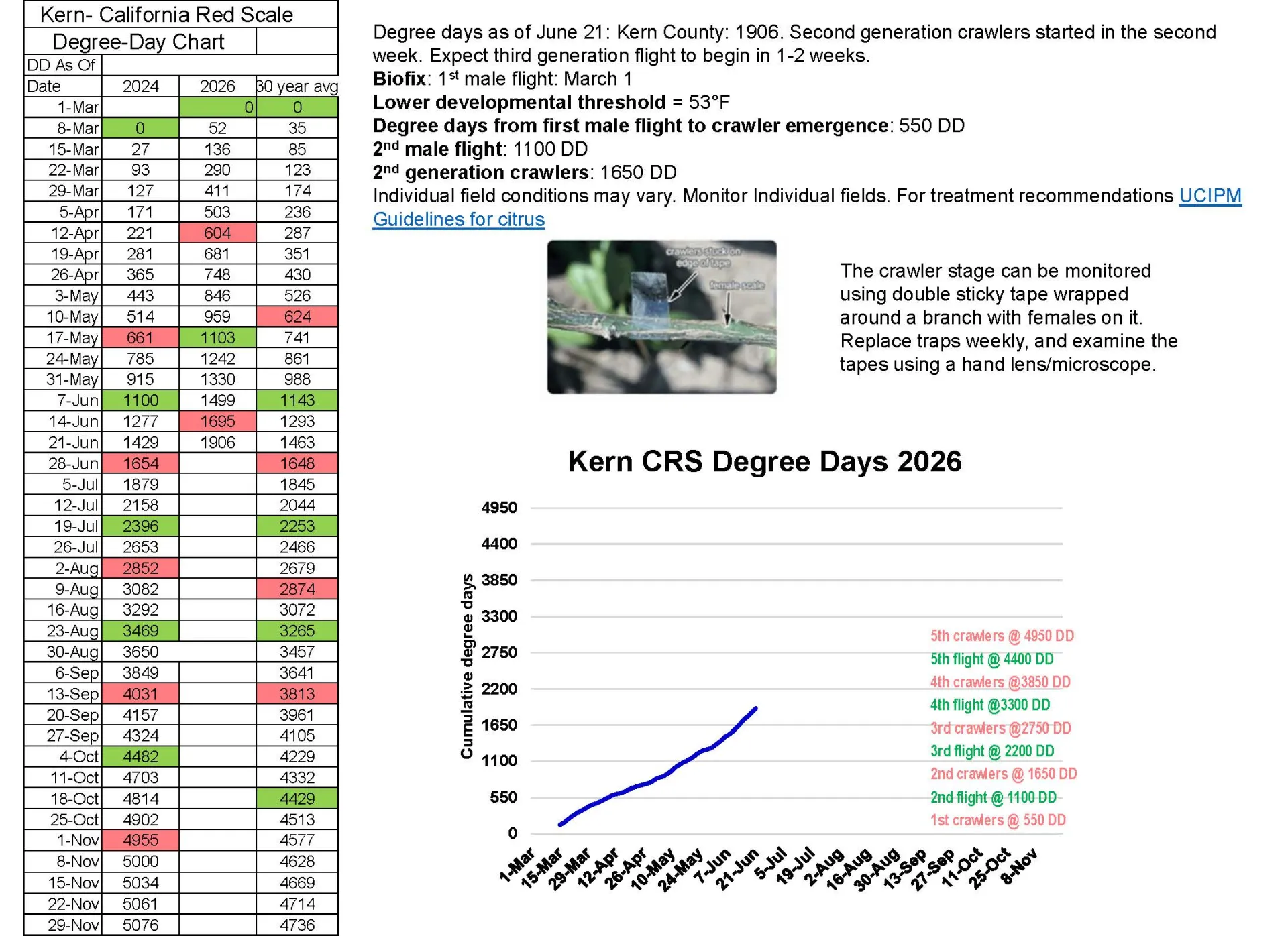The height and width of the screenshot is (936, 1288).
Task: Click the '4th flight @3300 DD' legend label
Action: 989,705
